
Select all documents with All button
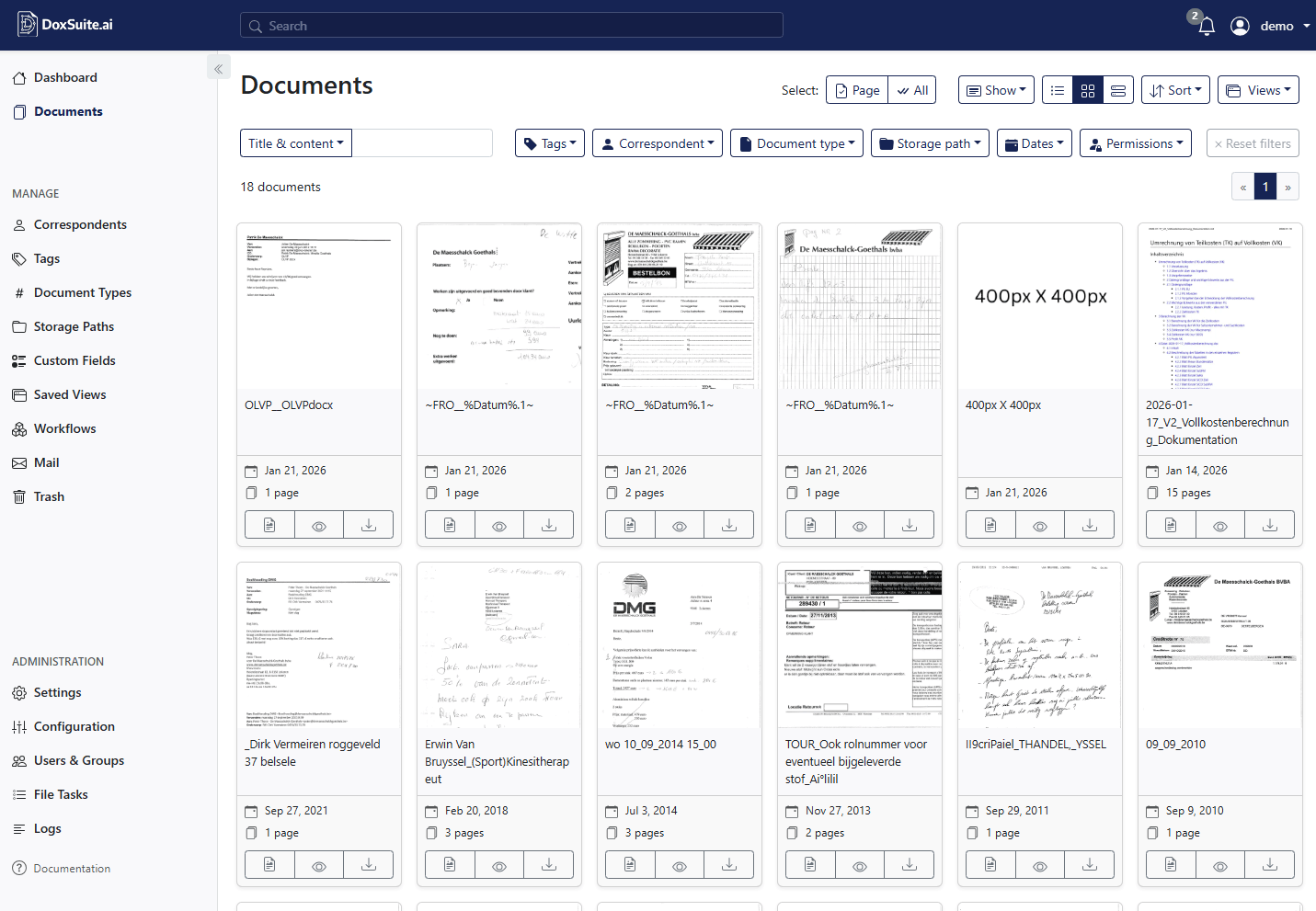(x=912, y=90)
